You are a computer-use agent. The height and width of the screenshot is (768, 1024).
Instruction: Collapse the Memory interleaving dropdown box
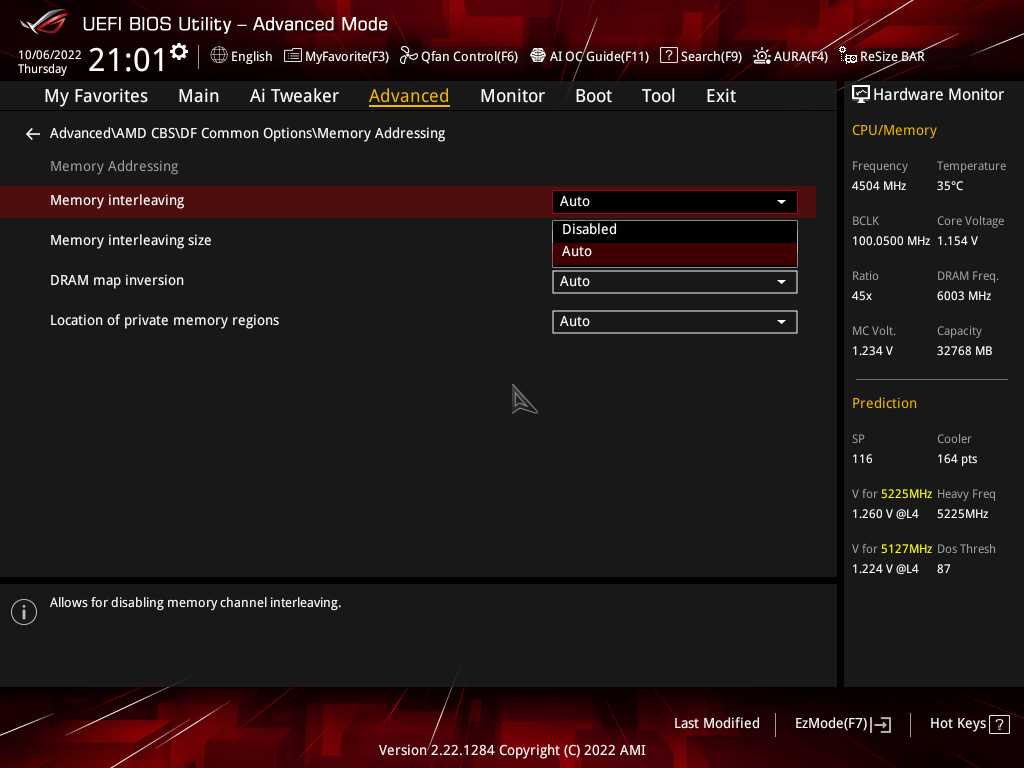coord(674,202)
